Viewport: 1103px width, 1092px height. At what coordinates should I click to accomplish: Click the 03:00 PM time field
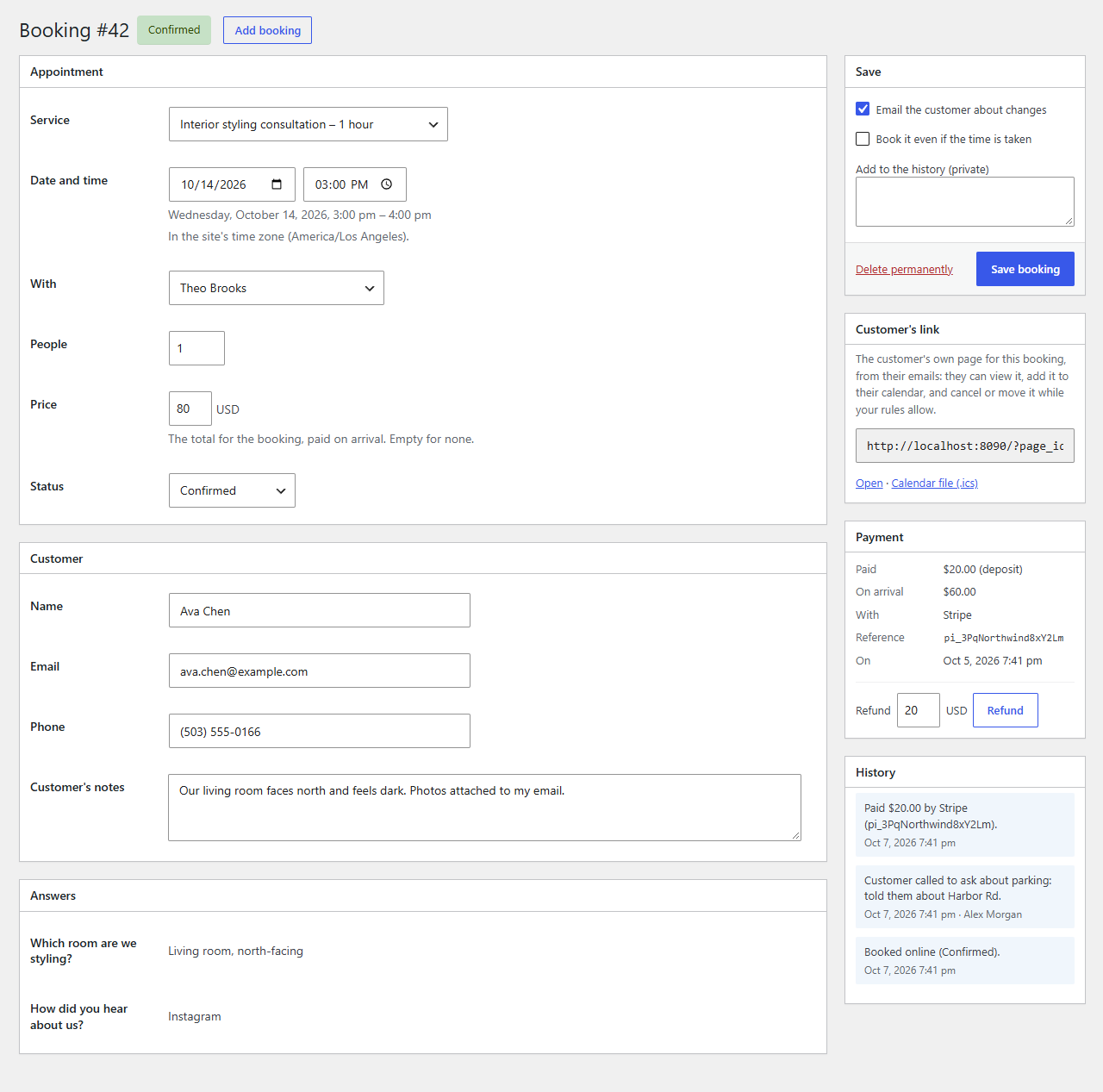tap(355, 184)
